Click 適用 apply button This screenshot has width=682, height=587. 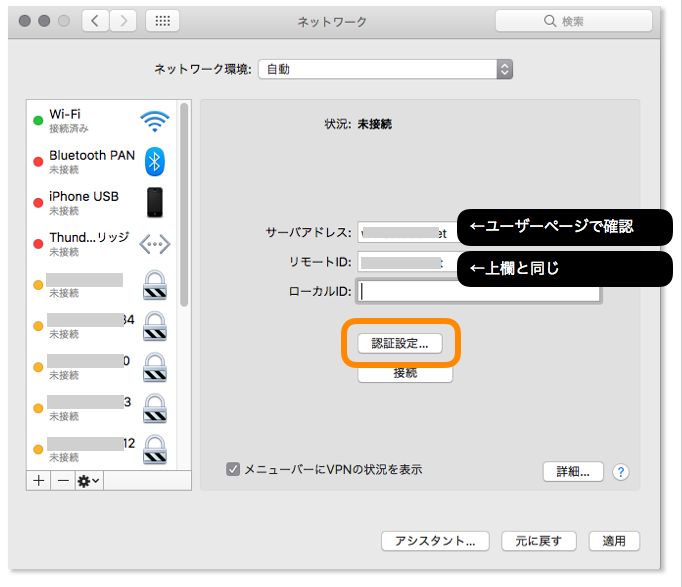(614, 541)
